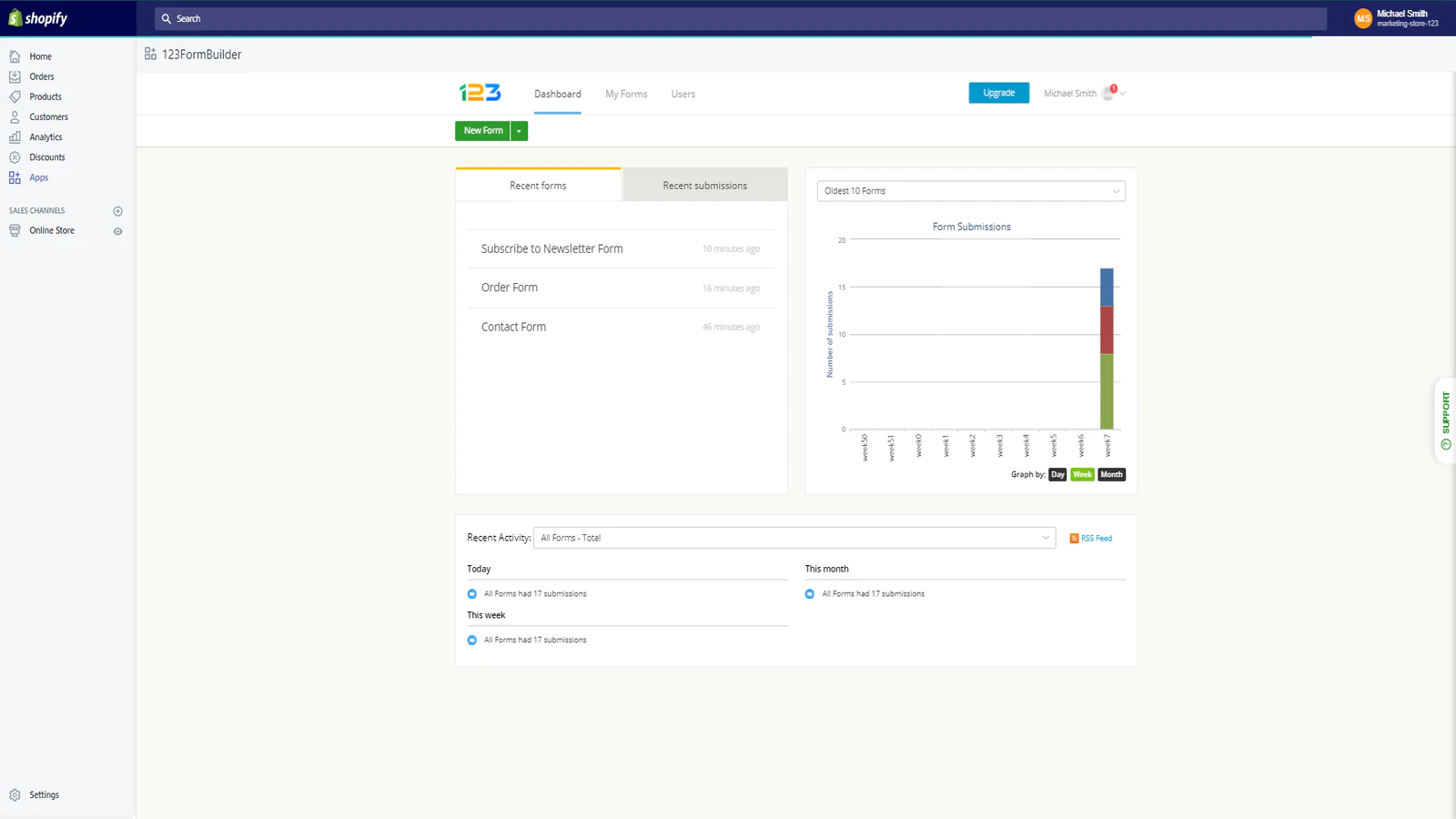1456x819 pixels.
Task: Graph by Day
Action: click(1057, 474)
